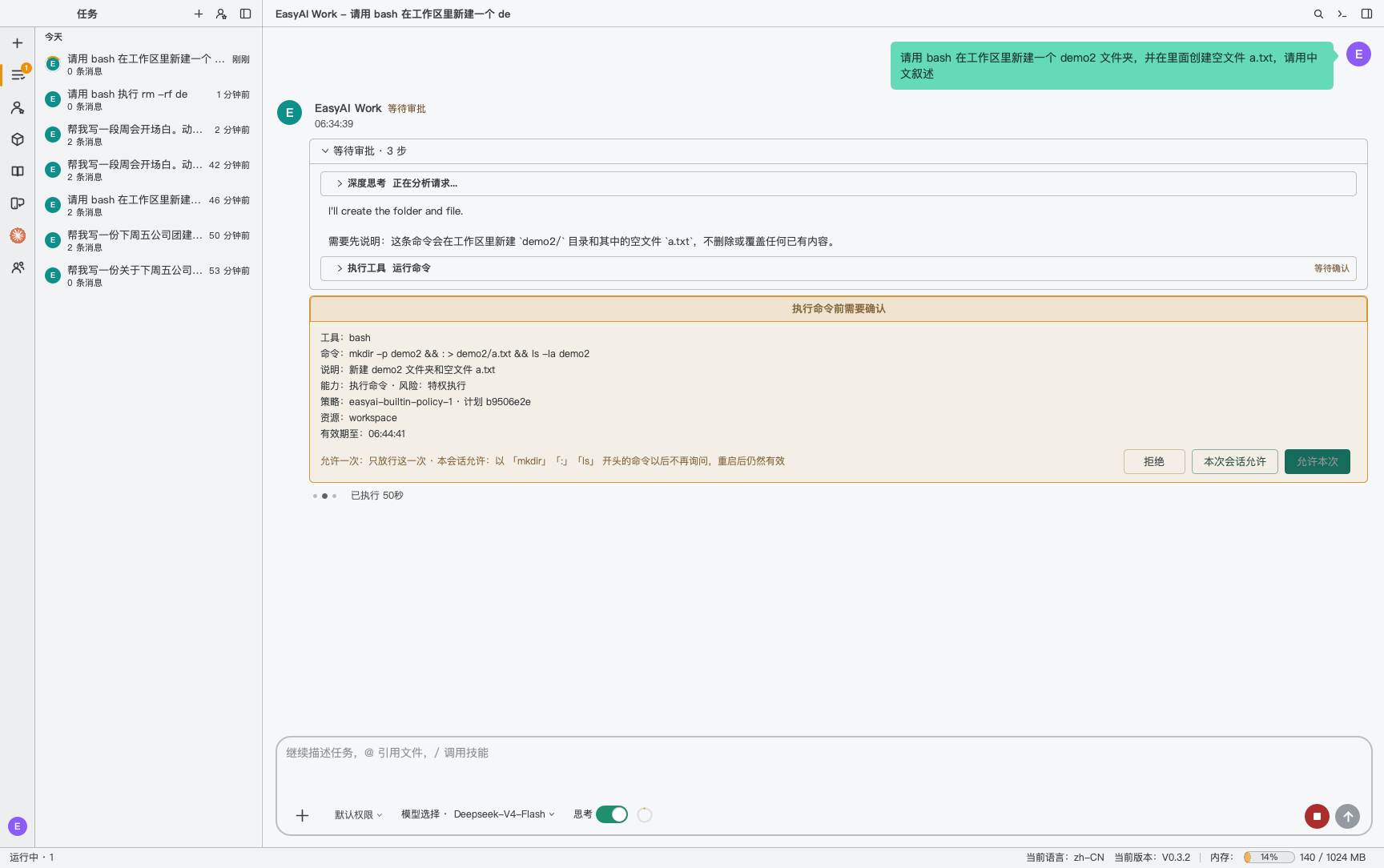Screen dimensions: 1384x868
Task: Click the 当前语言 zh-CN status entry
Action: tap(1064, 857)
